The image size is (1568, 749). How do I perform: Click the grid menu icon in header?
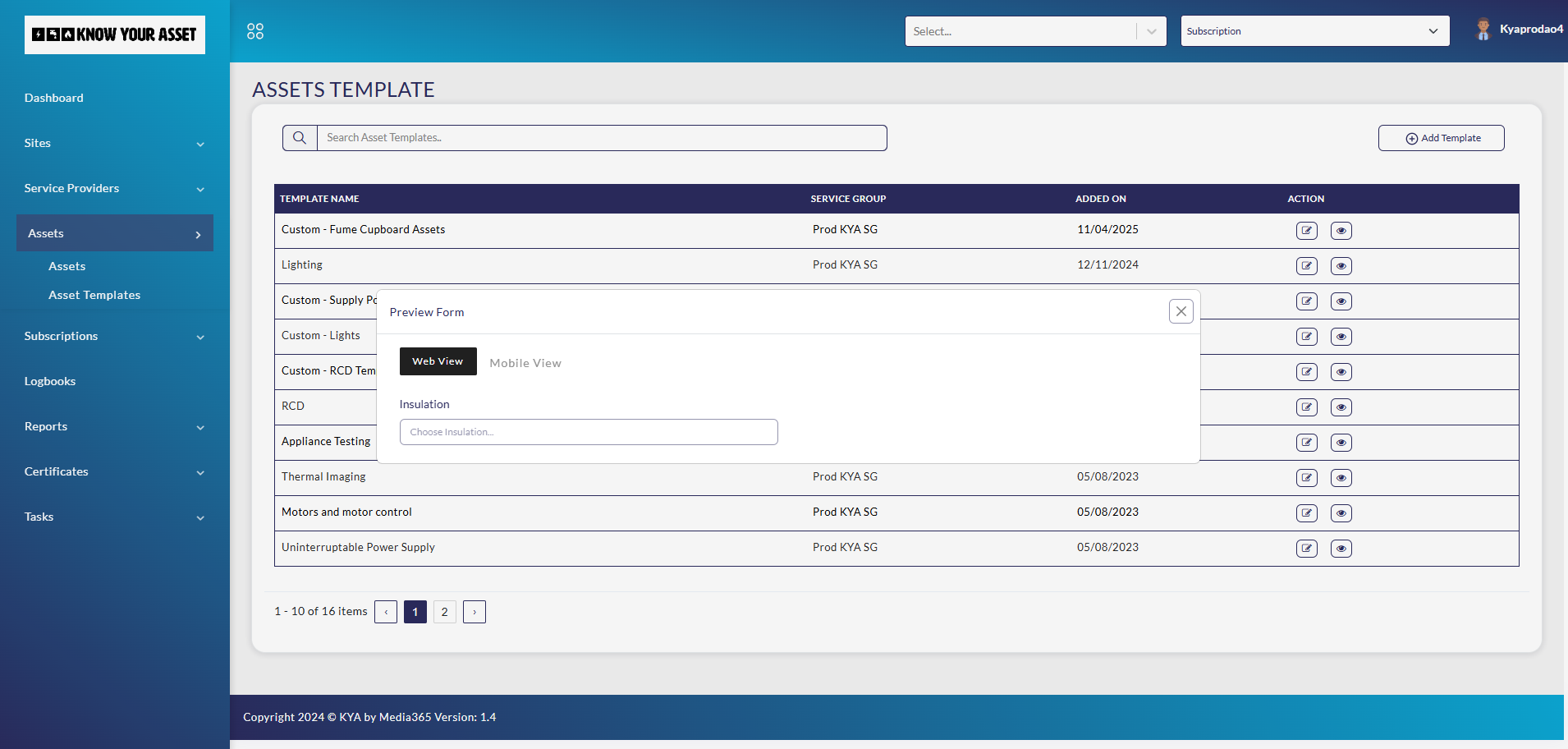tap(255, 31)
